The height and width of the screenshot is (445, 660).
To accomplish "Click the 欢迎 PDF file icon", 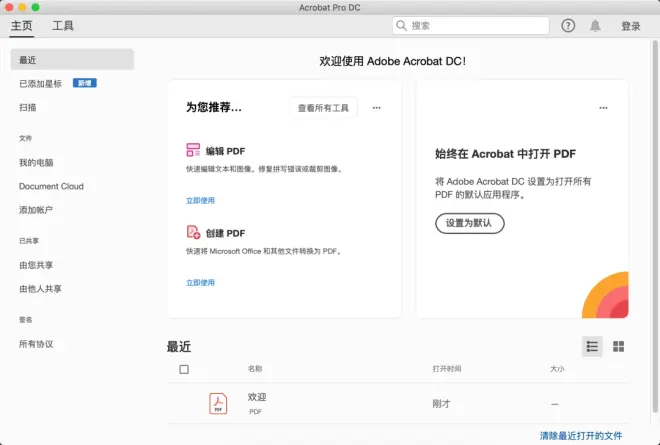I will click(218, 403).
